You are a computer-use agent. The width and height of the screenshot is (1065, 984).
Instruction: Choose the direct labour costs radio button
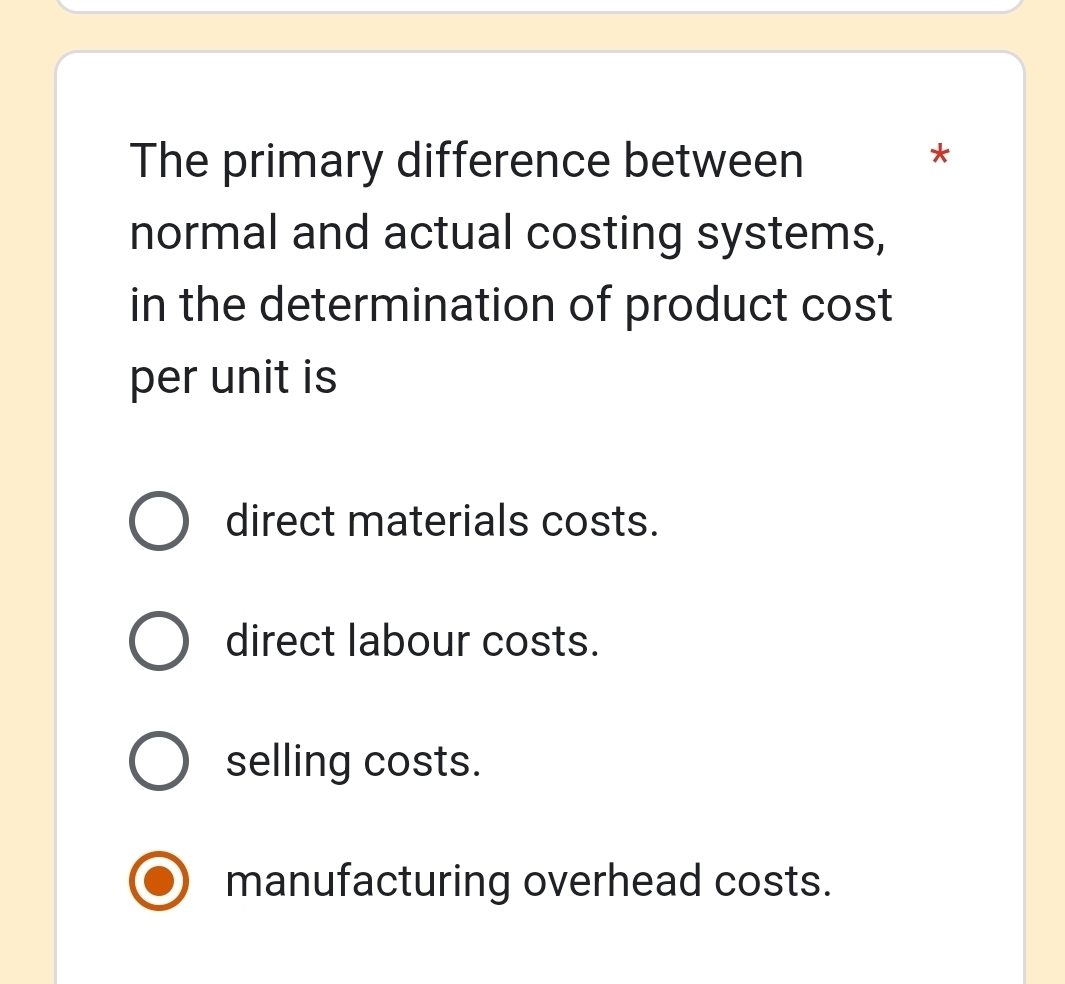pos(158,642)
